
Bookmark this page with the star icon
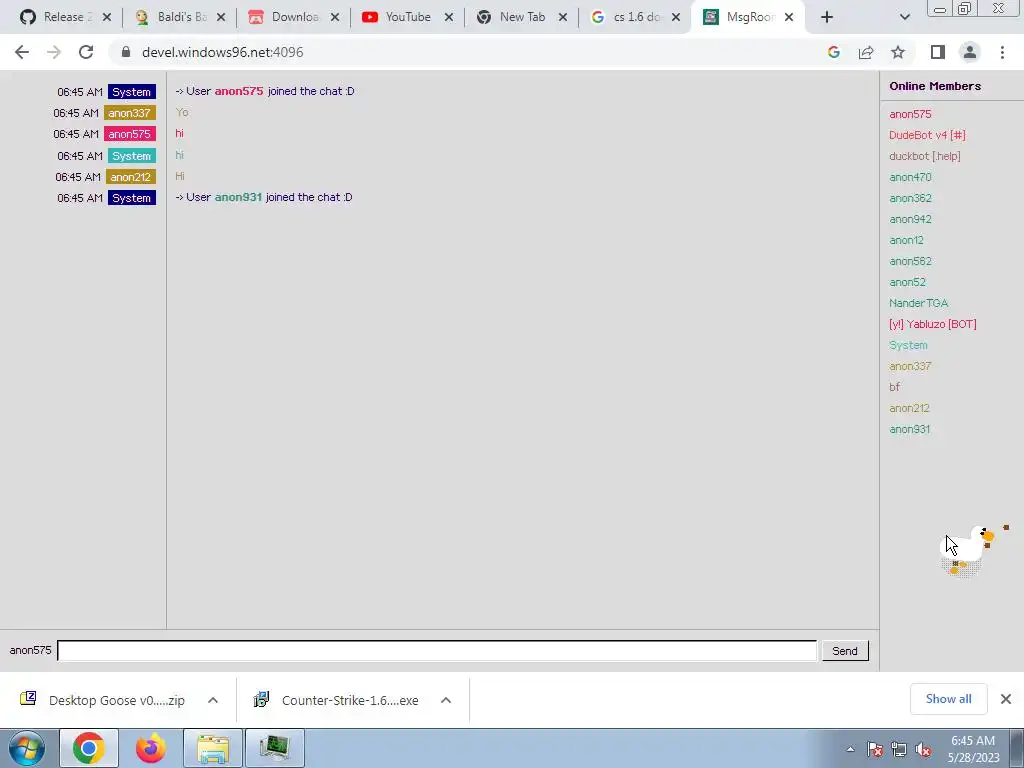tap(898, 52)
